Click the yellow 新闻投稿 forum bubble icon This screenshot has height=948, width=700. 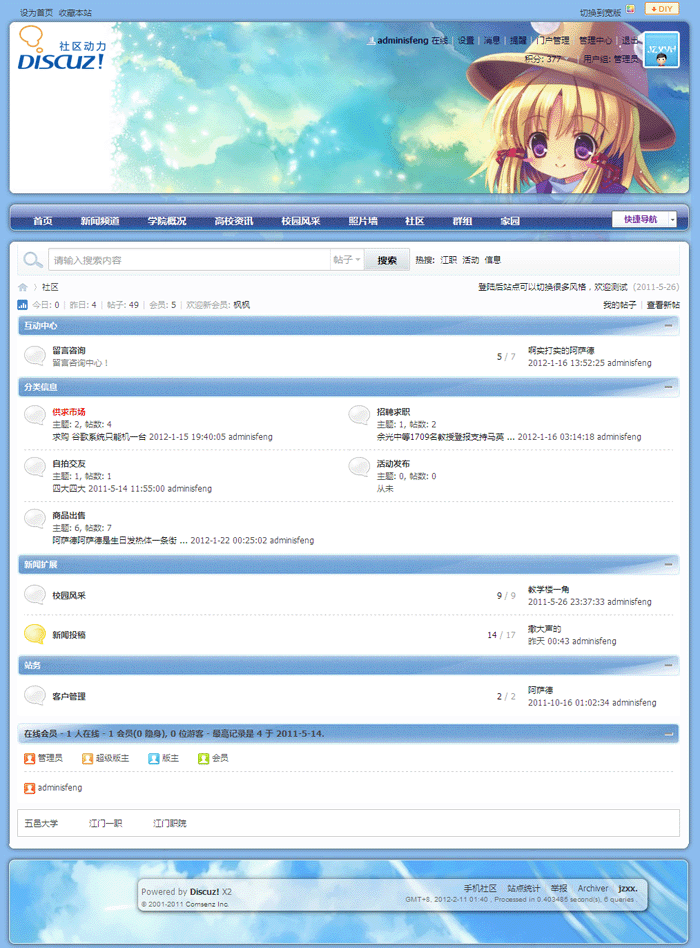(x=35, y=634)
